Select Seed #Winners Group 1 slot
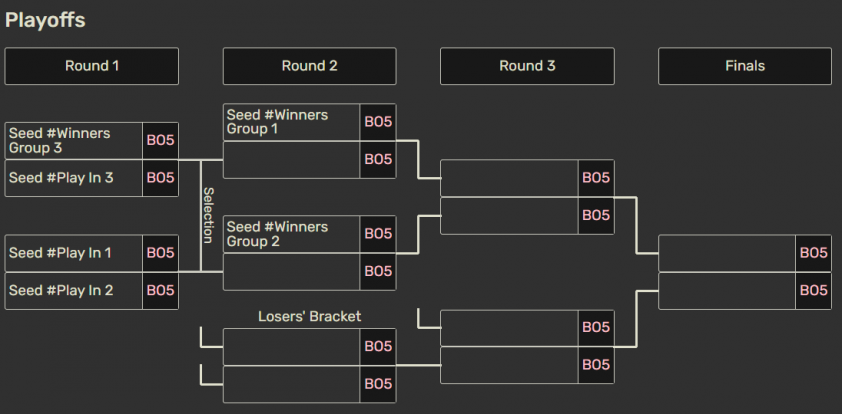The image size is (842, 414). point(291,122)
